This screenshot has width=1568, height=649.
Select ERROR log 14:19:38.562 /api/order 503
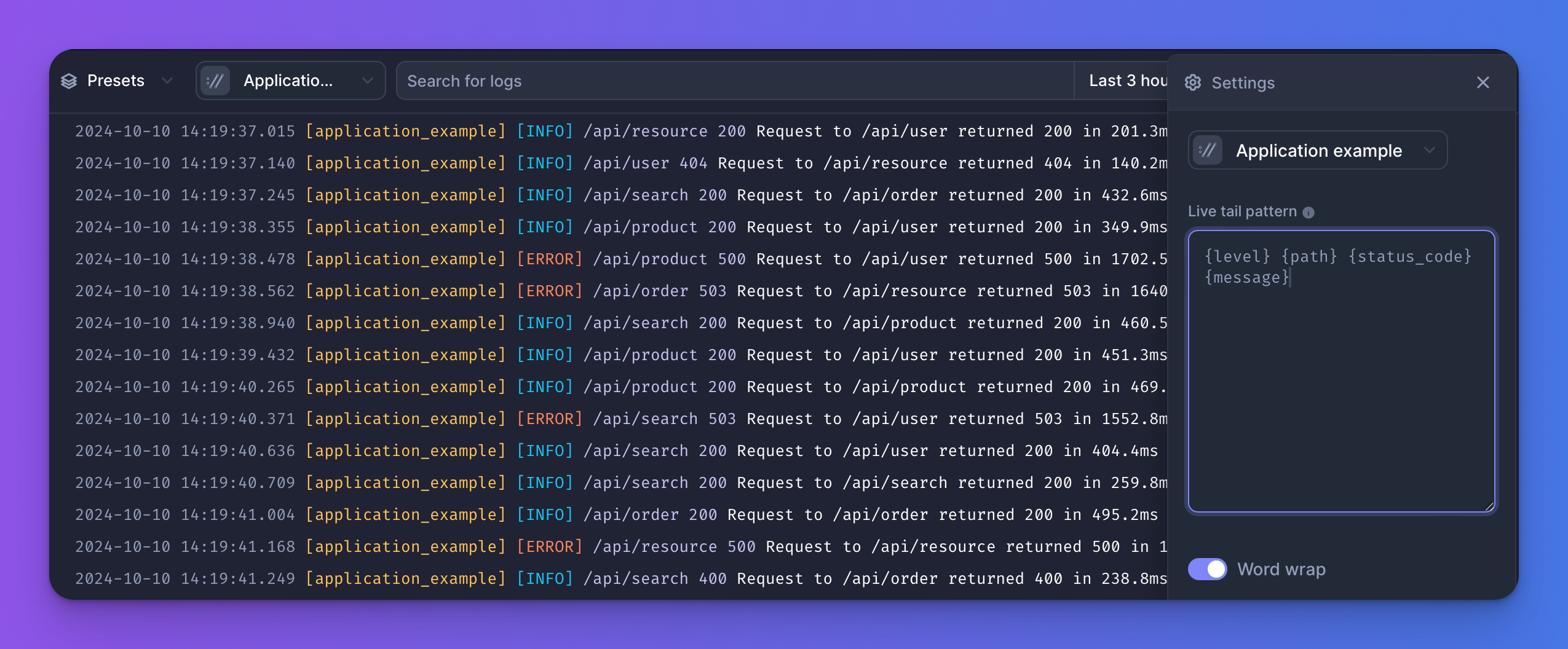click(621, 291)
